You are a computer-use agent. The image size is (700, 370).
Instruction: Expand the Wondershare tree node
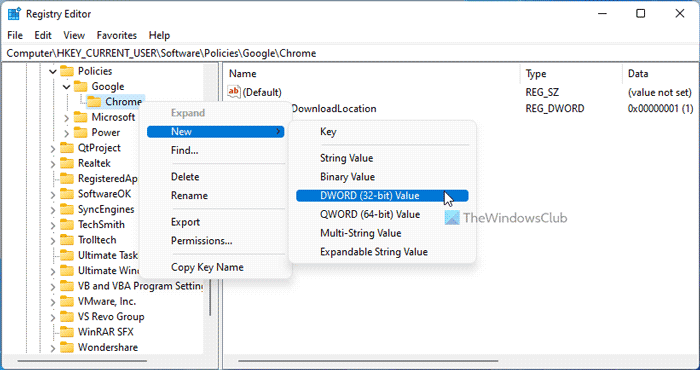point(53,348)
